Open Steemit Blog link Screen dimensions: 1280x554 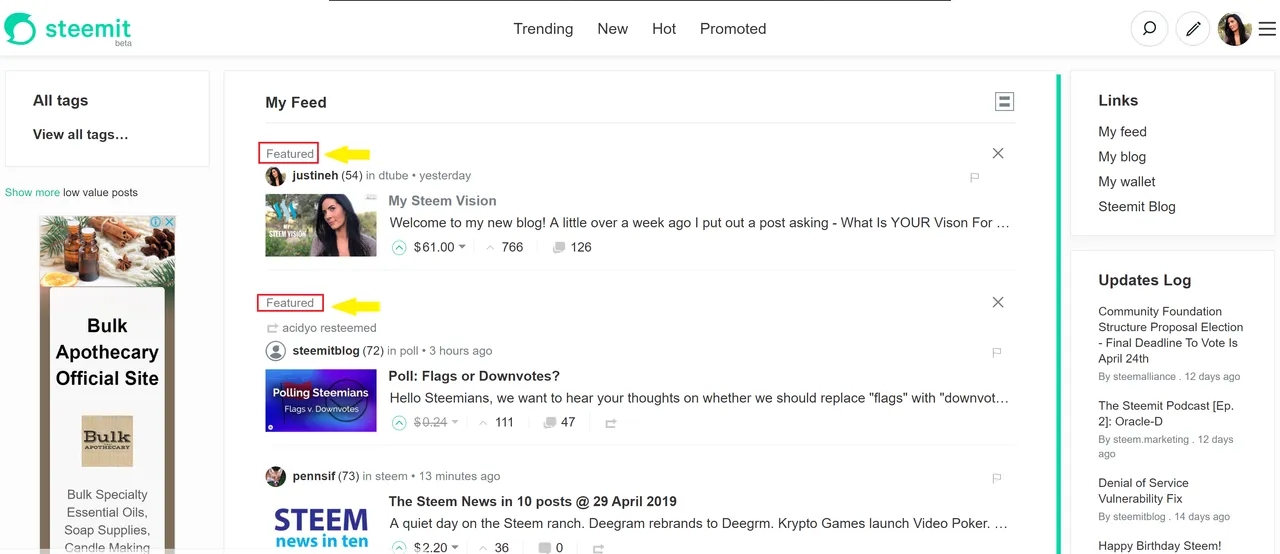pyautogui.click(x=1137, y=206)
